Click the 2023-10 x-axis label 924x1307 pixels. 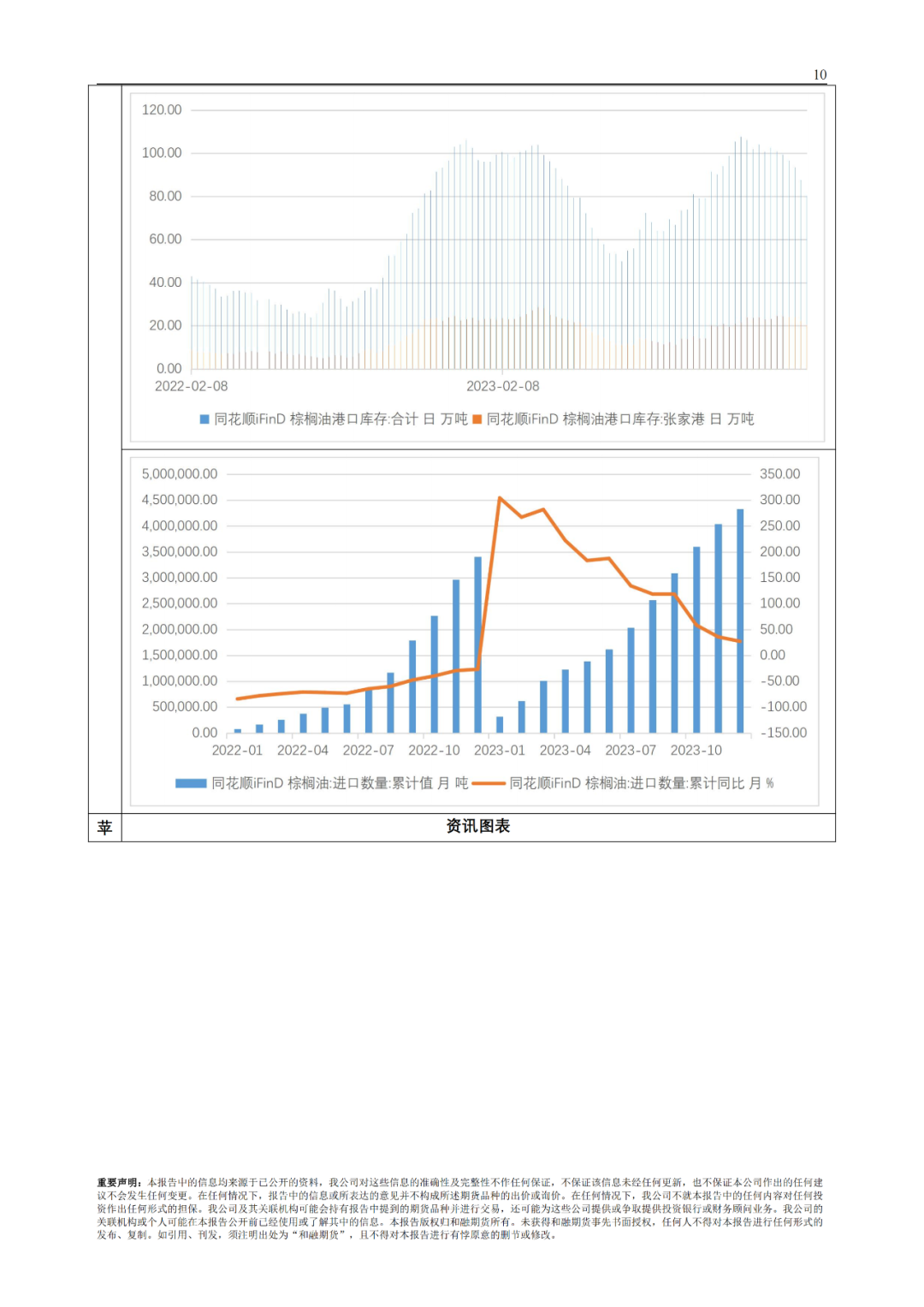tap(696, 751)
